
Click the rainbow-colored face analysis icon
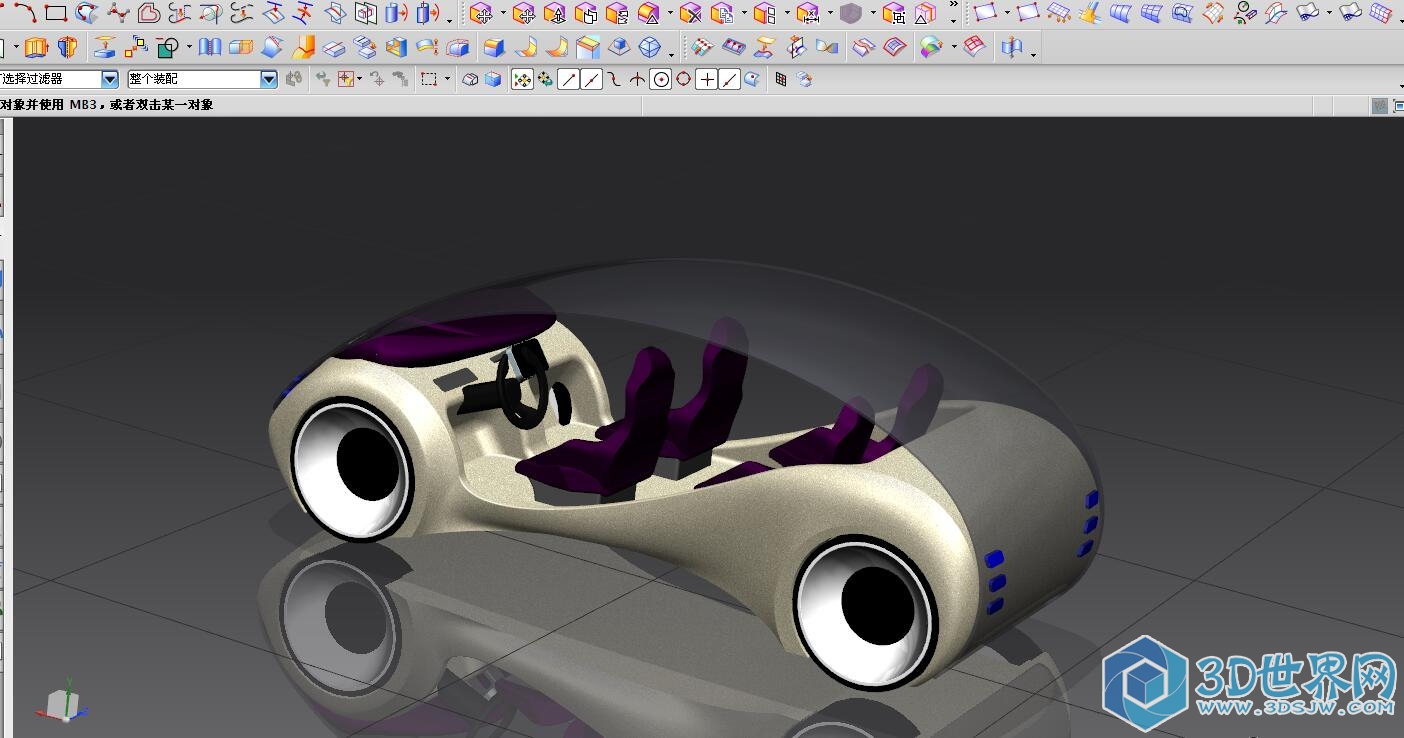(x=929, y=46)
